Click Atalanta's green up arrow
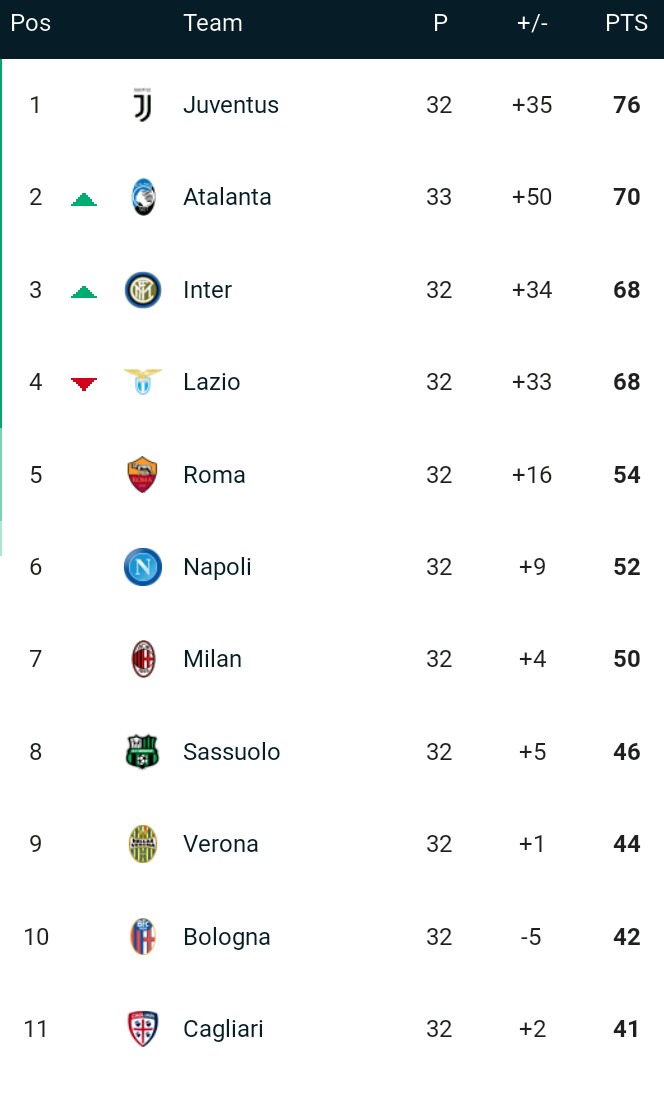 point(84,199)
